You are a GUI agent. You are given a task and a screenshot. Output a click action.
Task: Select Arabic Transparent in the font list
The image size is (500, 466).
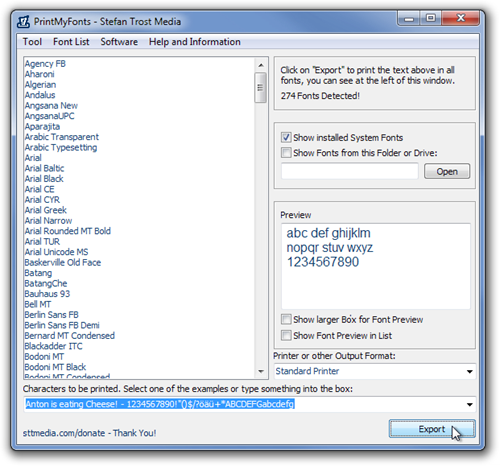click(x=62, y=137)
